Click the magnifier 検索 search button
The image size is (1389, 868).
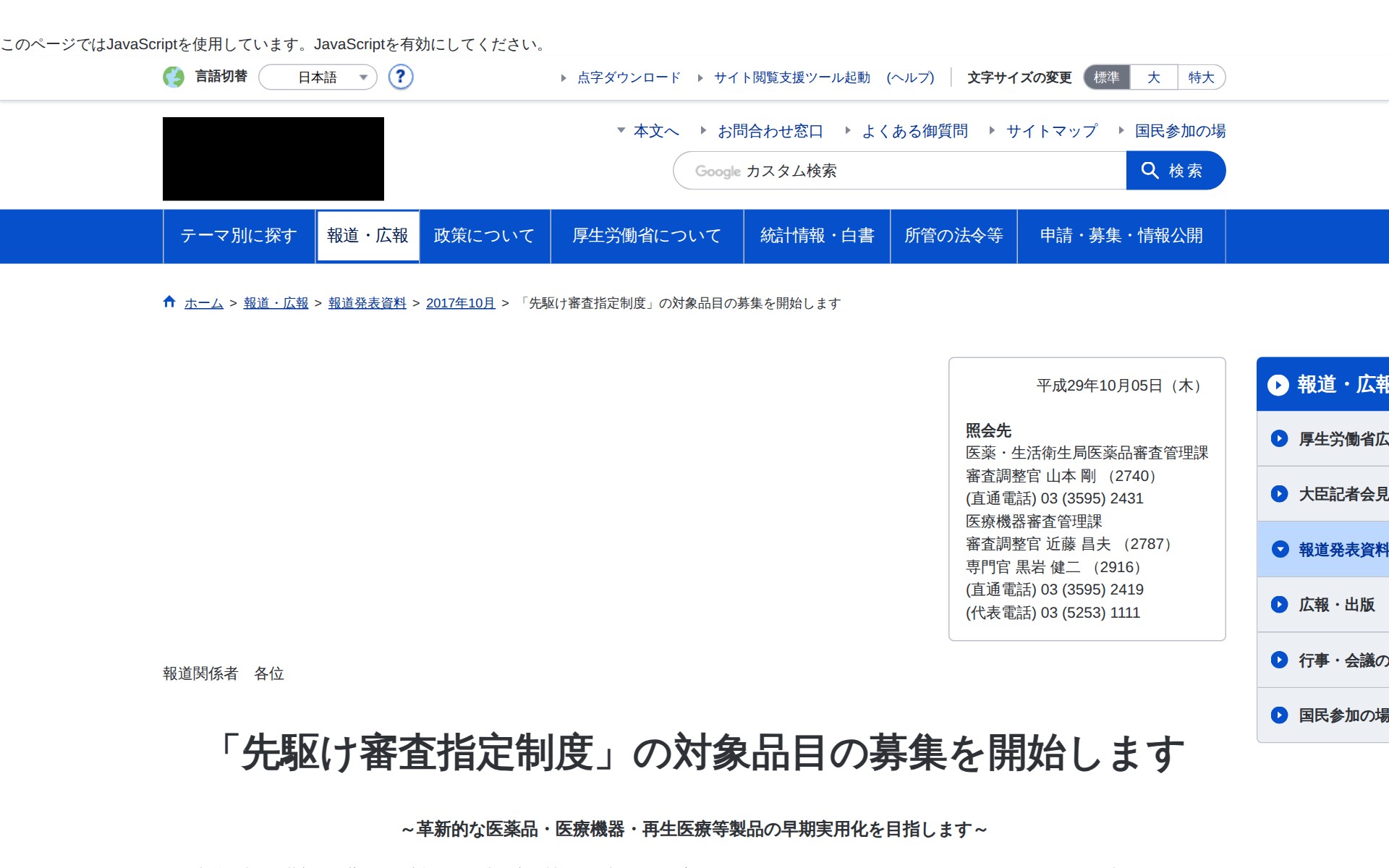pos(1175,171)
